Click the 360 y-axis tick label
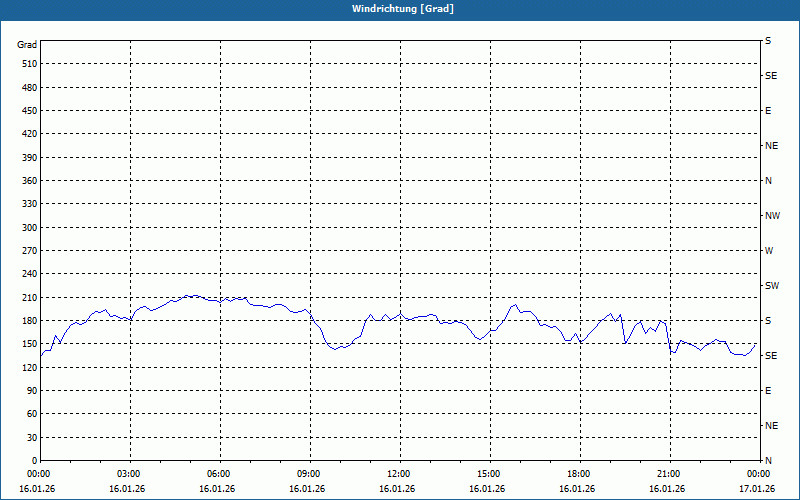The image size is (800, 500). click(30, 181)
